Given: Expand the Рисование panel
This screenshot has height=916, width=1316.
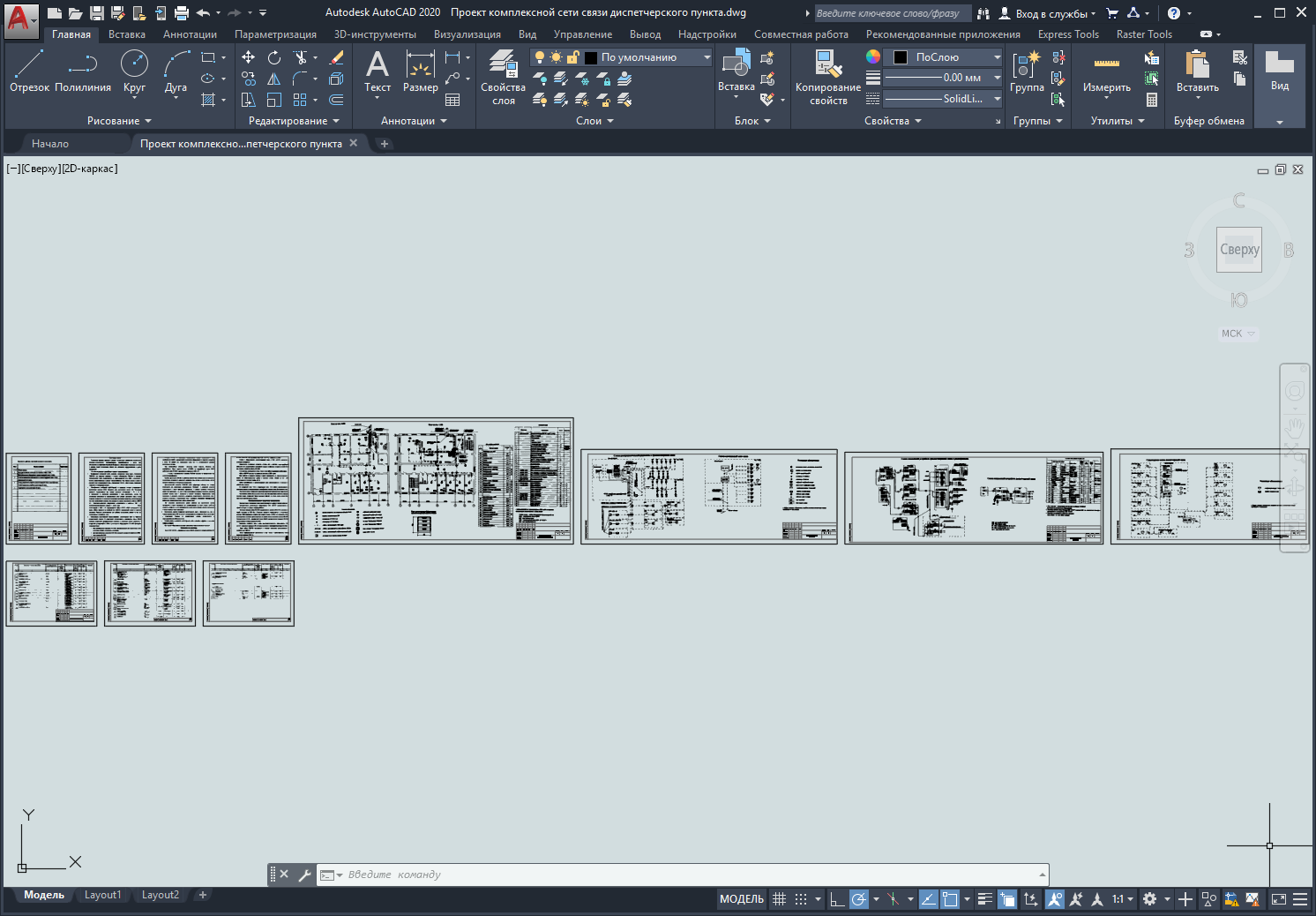Looking at the screenshot, I should click(x=119, y=121).
